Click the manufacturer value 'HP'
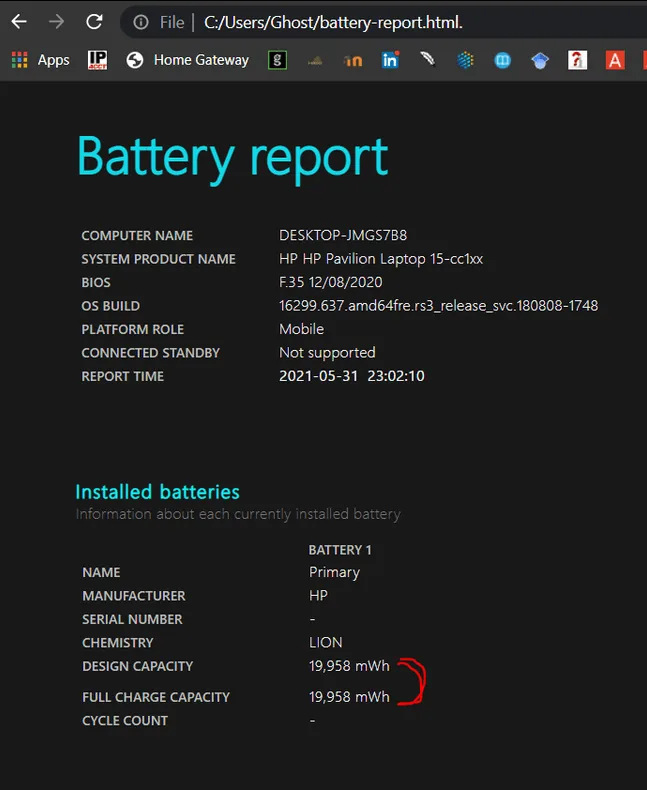647x790 pixels. pos(318,596)
